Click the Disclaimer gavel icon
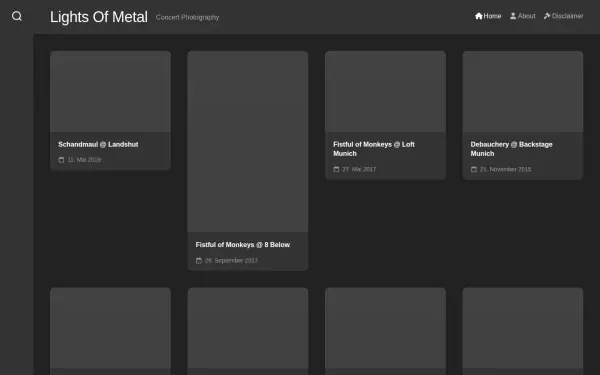 point(547,16)
